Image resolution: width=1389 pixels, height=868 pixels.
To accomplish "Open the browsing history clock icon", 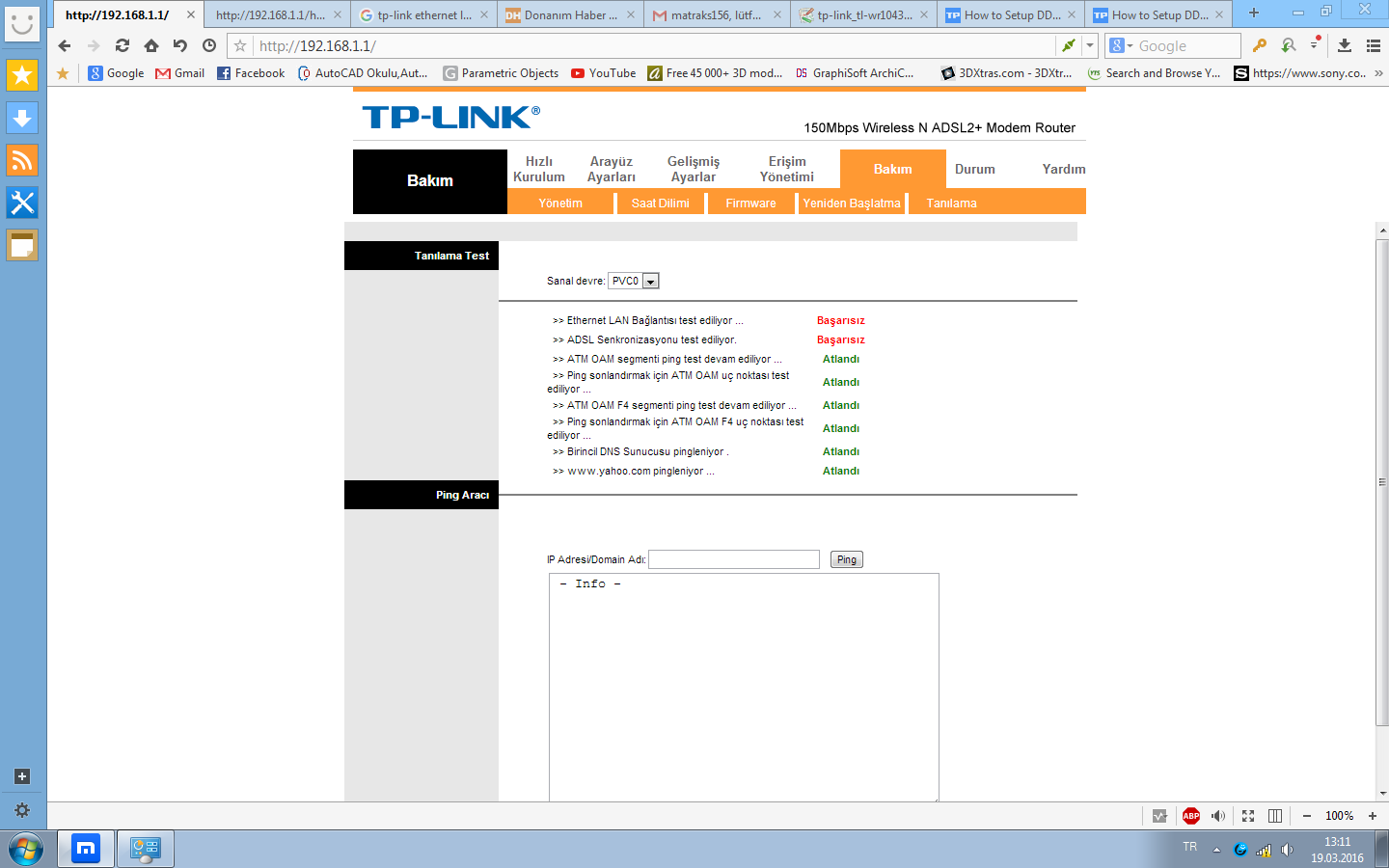I will (209, 45).
